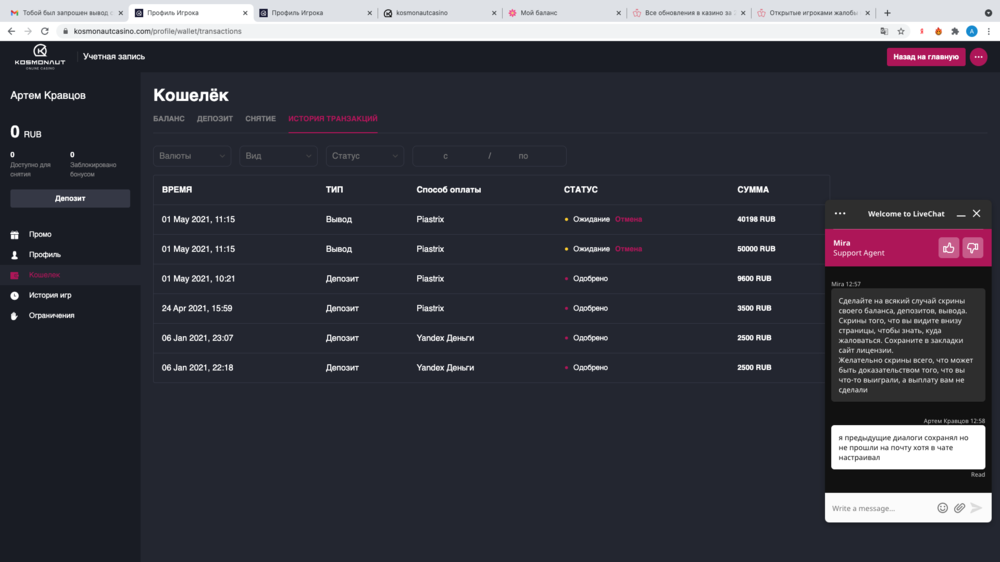1000x562 pixels.
Task: Open the Снятие withdrawal tab
Action: point(260,119)
